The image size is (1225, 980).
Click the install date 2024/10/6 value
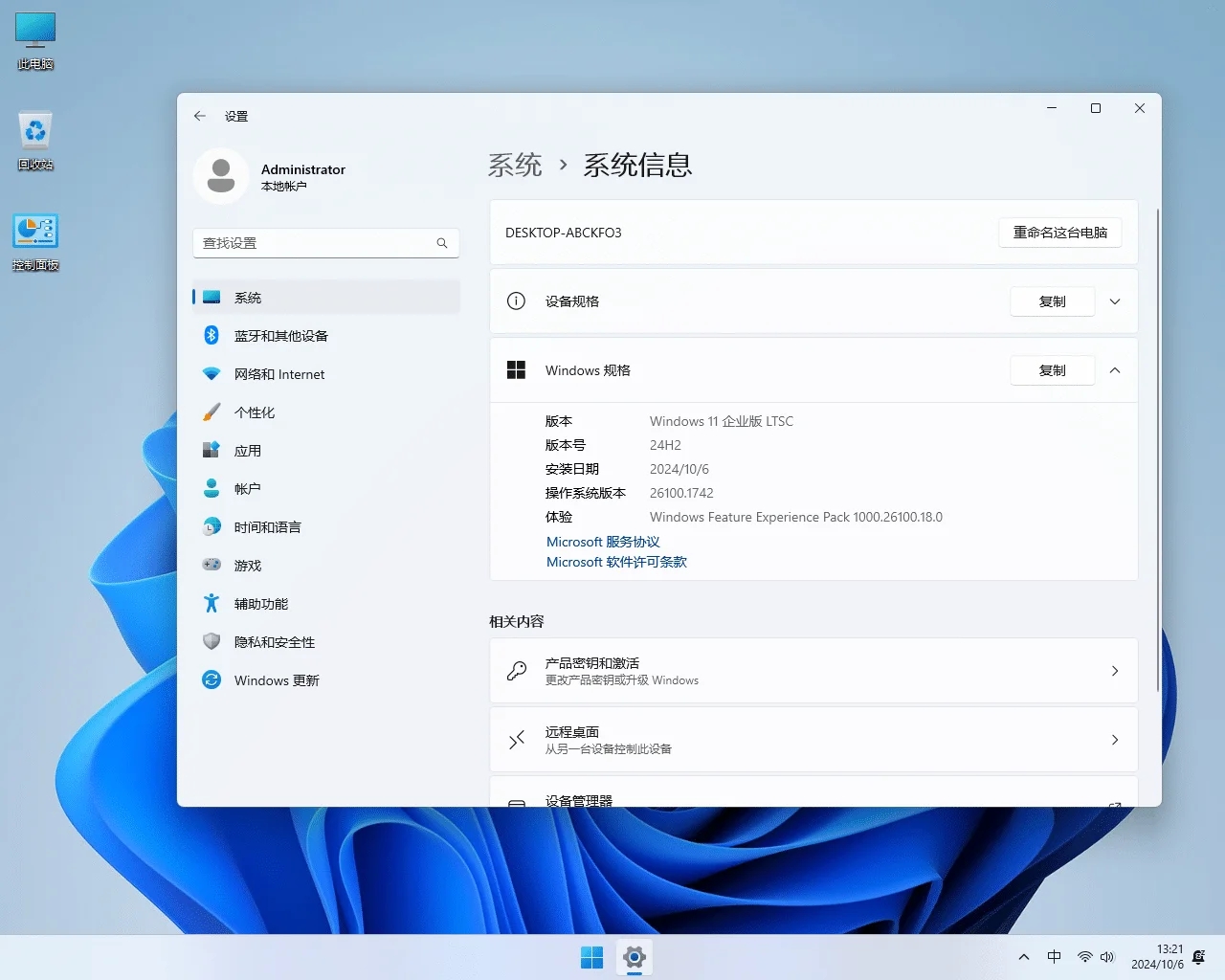click(x=679, y=469)
